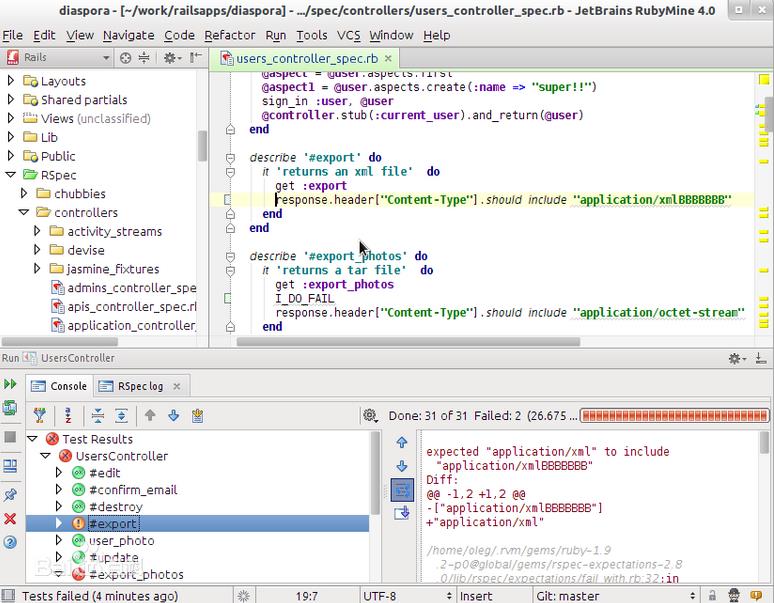Screen dimensions: 774x603
Task: Click the alphabetical sort icon in test toolbar
Action: tap(68, 415)
